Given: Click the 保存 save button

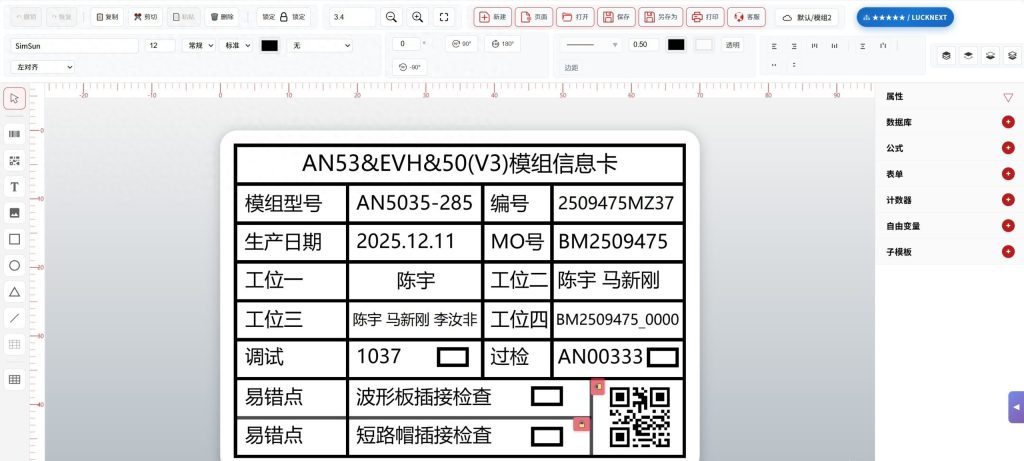Looking at the screenshot, I should pyautogui.click(x=616, y=17).
